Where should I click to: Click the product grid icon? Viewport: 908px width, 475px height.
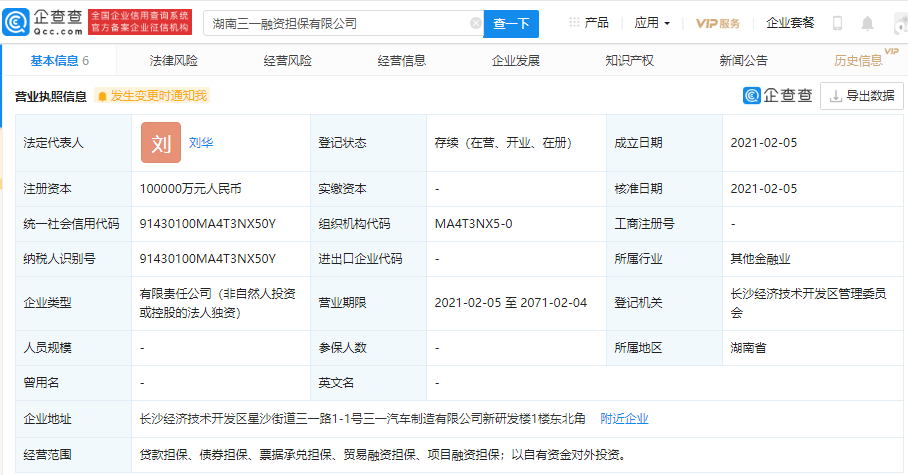tap(574, 23)
